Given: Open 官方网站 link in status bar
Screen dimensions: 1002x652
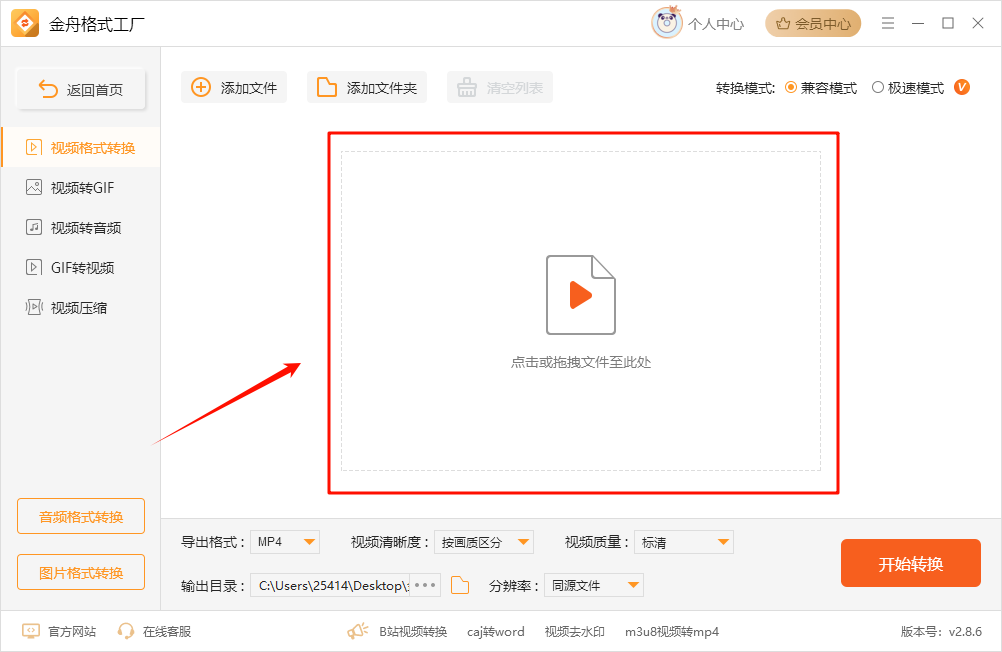Looking at the screenshot, I should click(59, 632).
